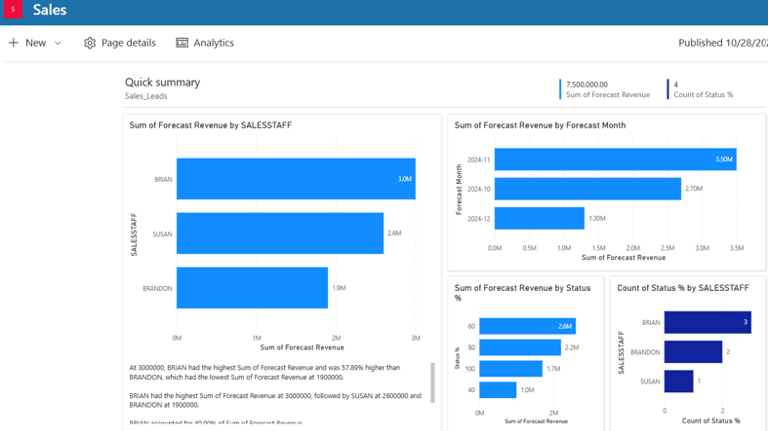Open the Sales site title
Image resolution: width=768 pixels, height=431 pixels.
49,10
